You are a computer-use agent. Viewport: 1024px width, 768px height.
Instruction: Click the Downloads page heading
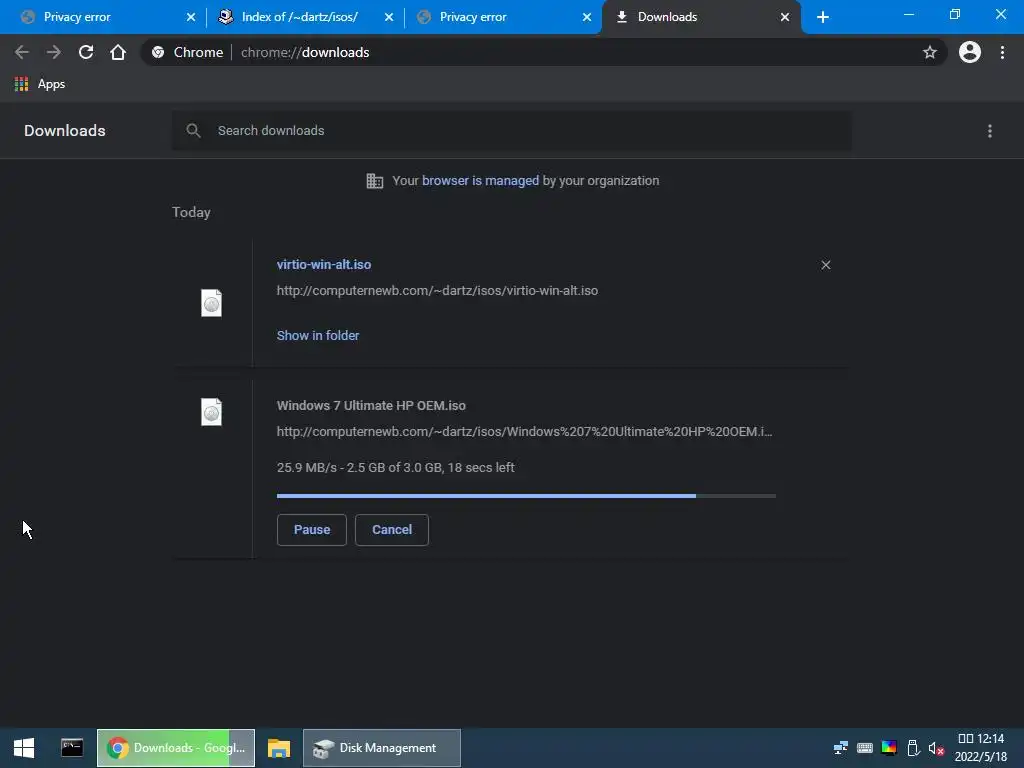click(x=65, y=131)
